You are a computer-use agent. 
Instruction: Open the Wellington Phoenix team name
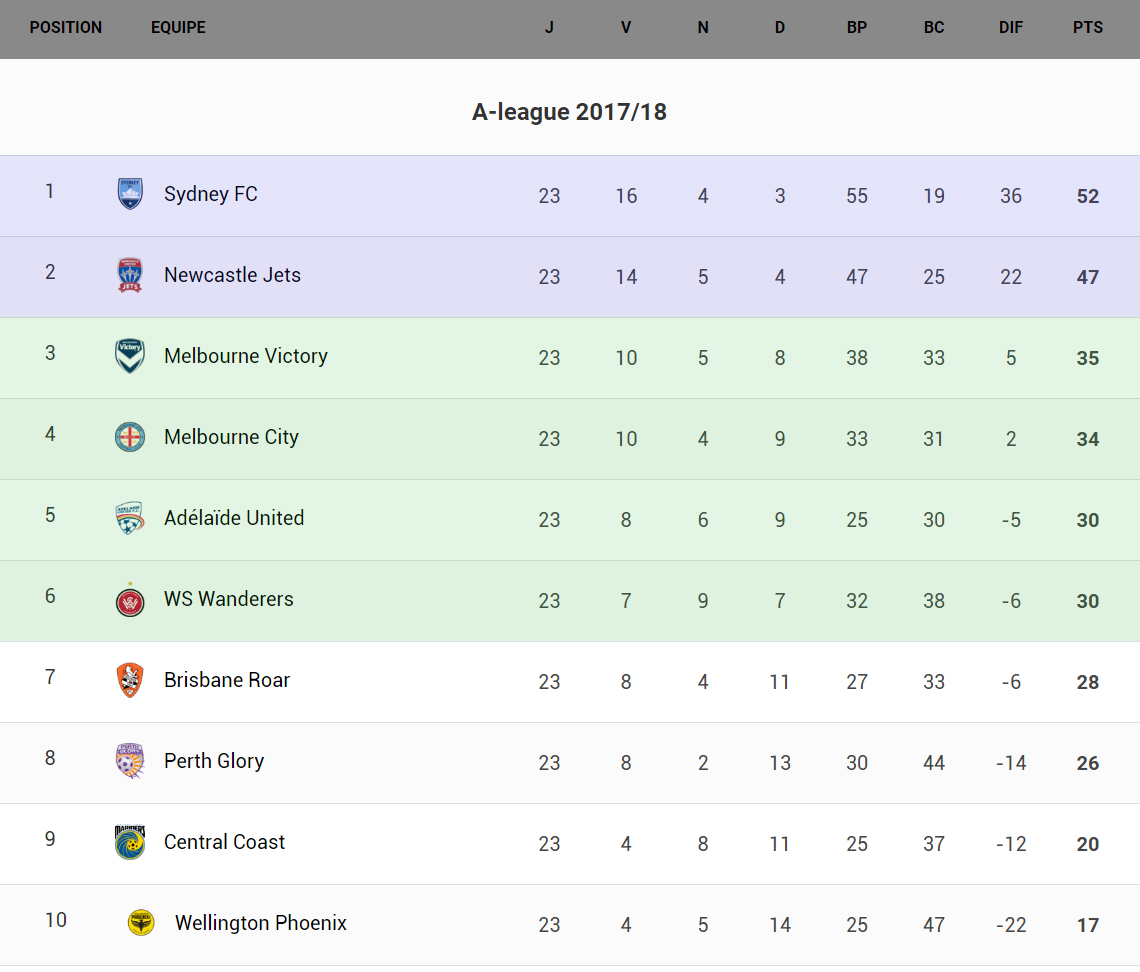click(261, 923)
